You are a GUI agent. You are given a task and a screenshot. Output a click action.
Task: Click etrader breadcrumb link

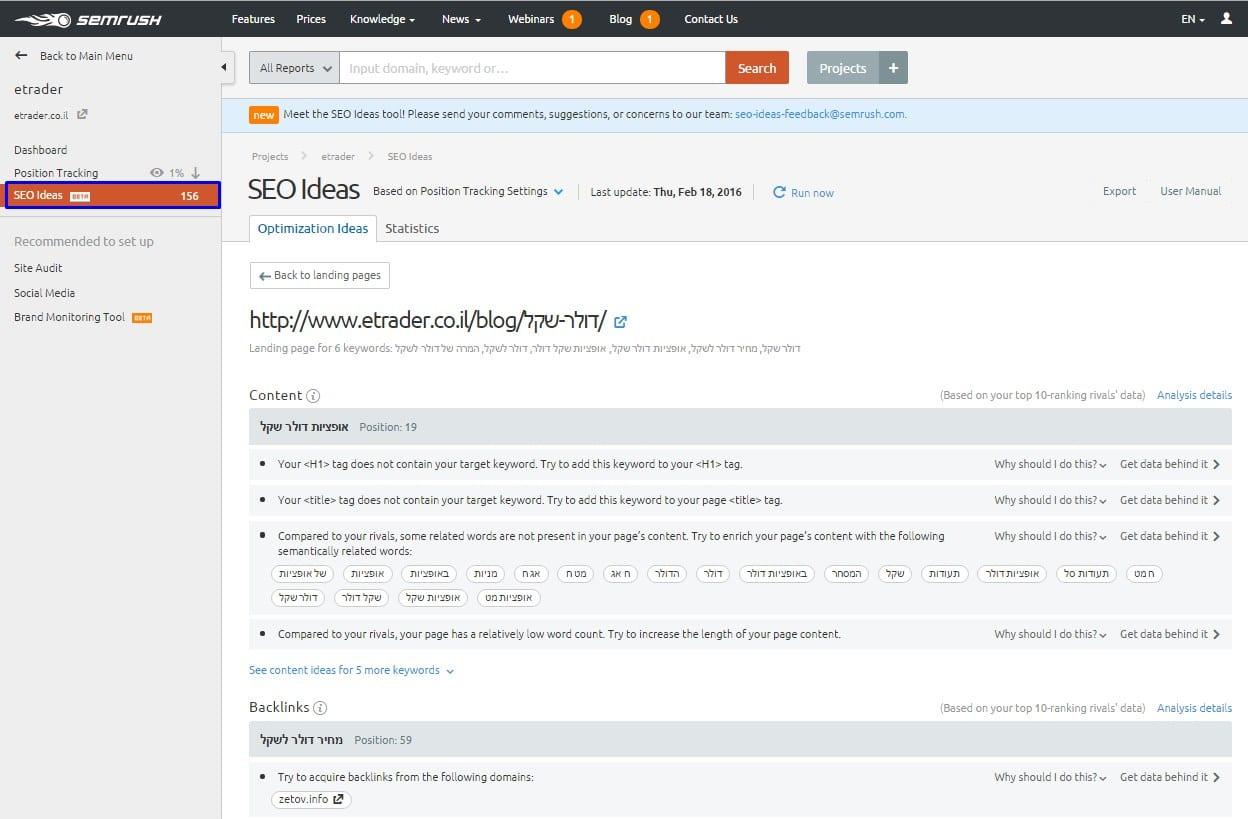point(337,156)
